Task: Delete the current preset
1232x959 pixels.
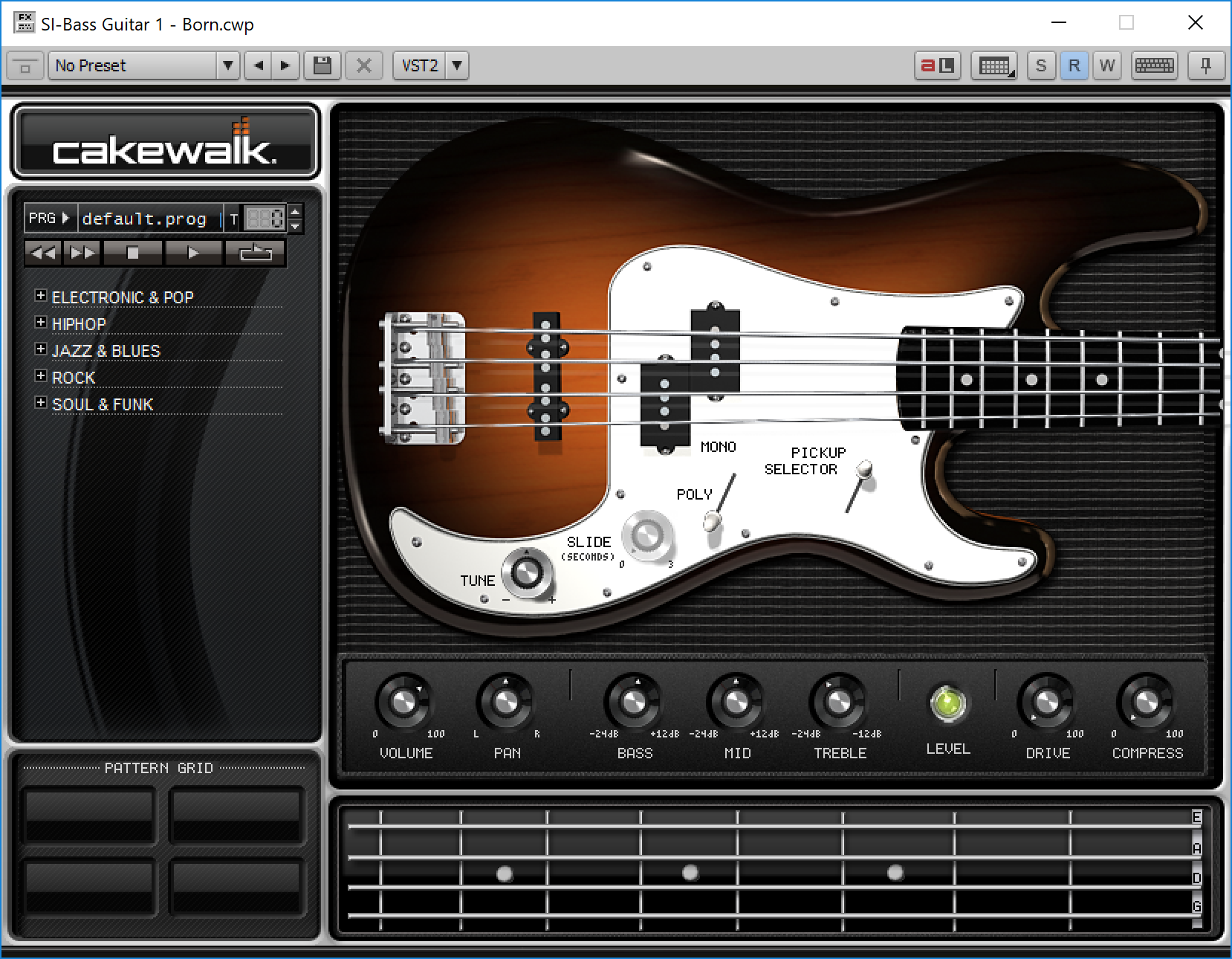Action: pos(363,65)
